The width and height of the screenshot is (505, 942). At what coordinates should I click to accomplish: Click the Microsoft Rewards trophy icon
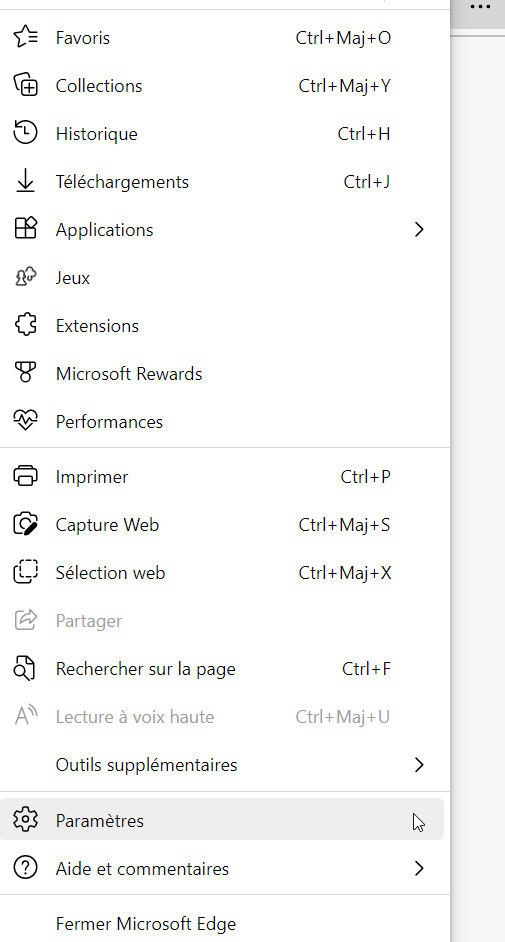(x=25, y=373)
